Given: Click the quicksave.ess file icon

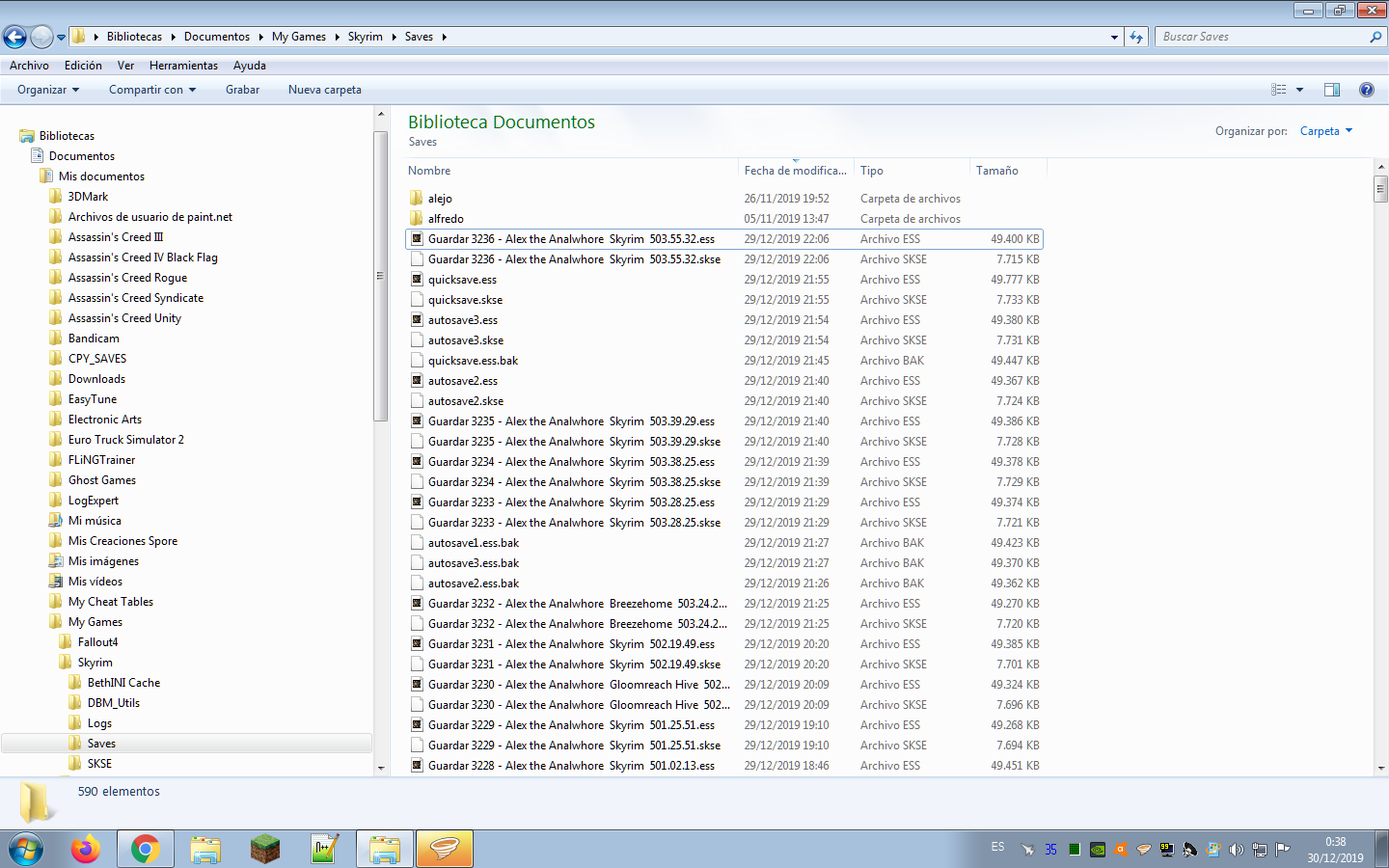Looking at the screenshot, I should pyautogui.click(x=417, y=279).
